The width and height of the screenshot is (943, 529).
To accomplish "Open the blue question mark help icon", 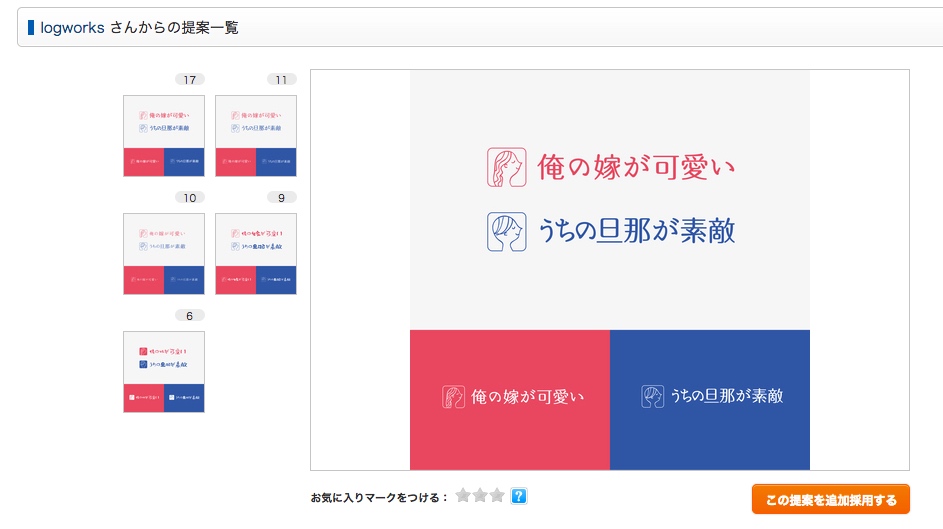I will [x=518, y=496].
